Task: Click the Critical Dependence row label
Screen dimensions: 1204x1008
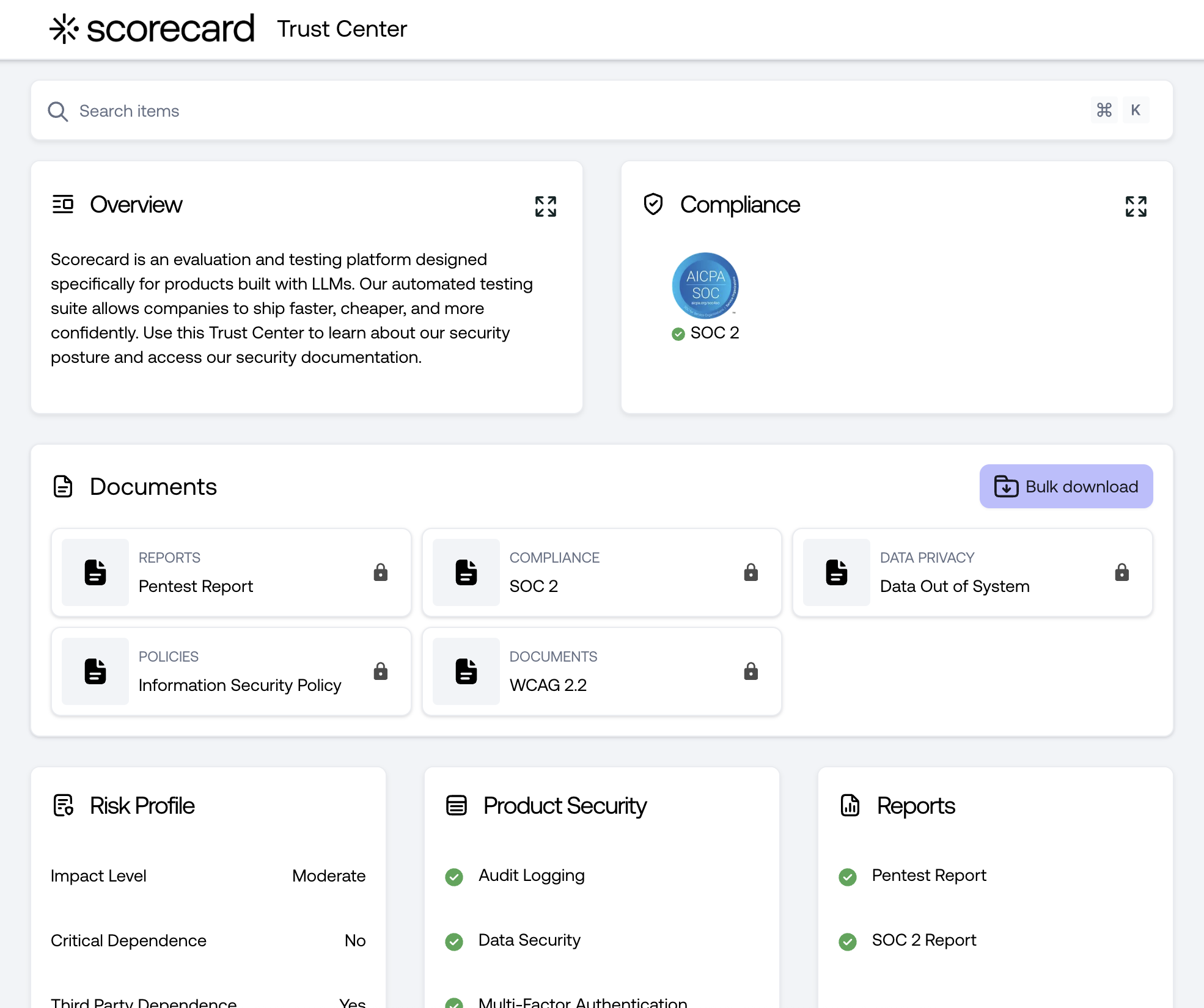Action: (x=128, y=940)
